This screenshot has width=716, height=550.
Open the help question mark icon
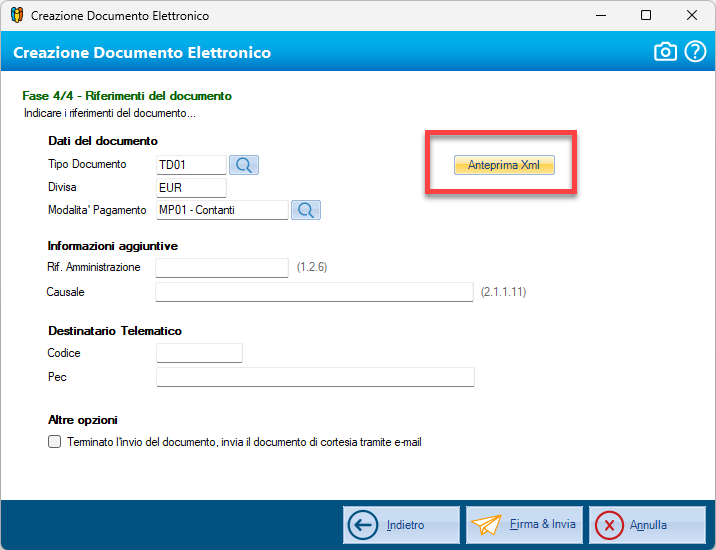[695, 52]
